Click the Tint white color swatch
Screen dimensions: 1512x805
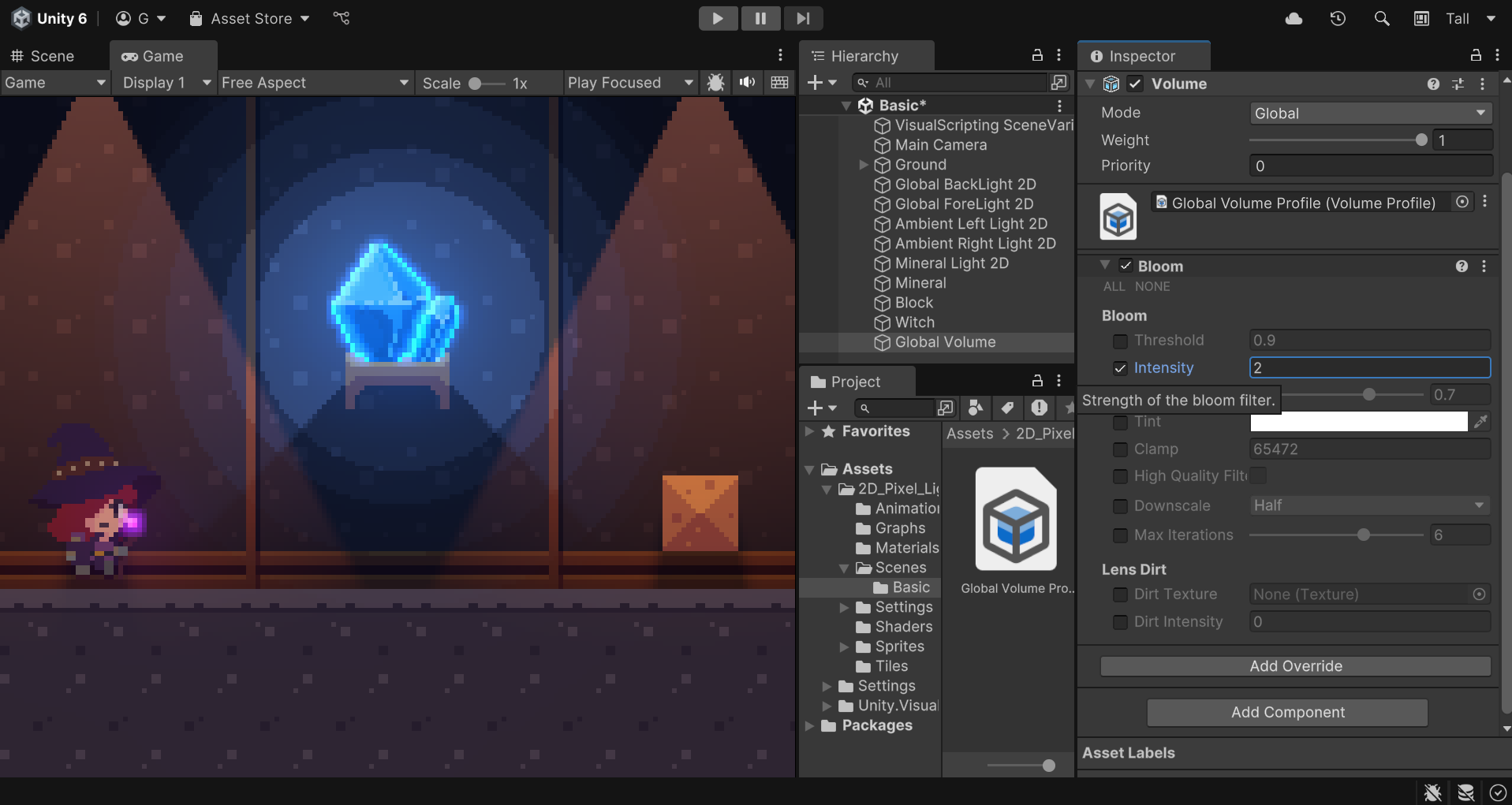click(x=1358, y=422)
